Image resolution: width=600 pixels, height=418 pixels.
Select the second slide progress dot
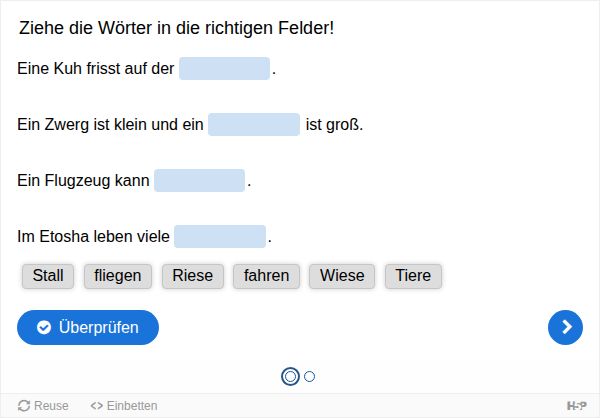tap(309, 377)
